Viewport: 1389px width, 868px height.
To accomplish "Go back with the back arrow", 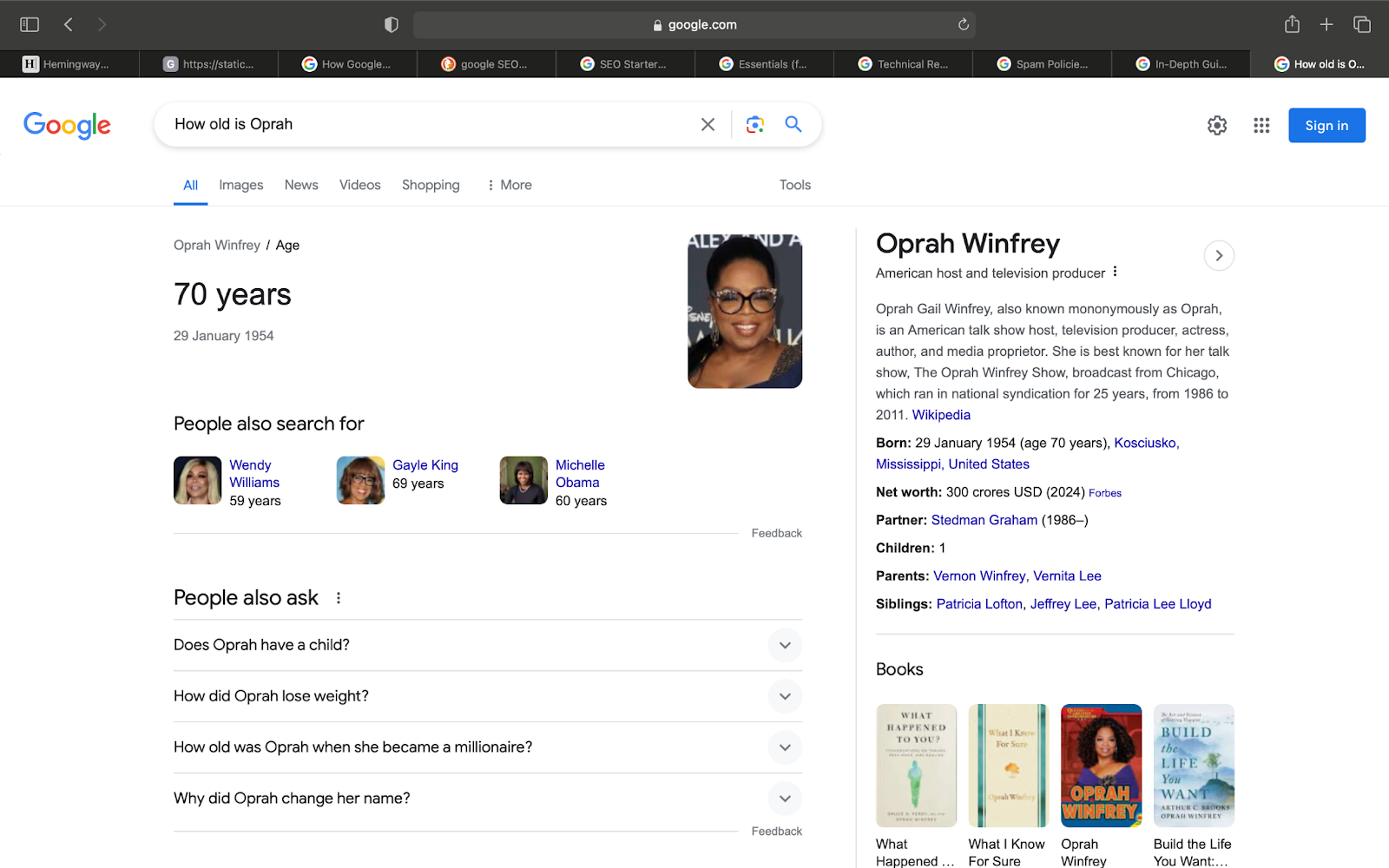I will (x=68, y=24).
